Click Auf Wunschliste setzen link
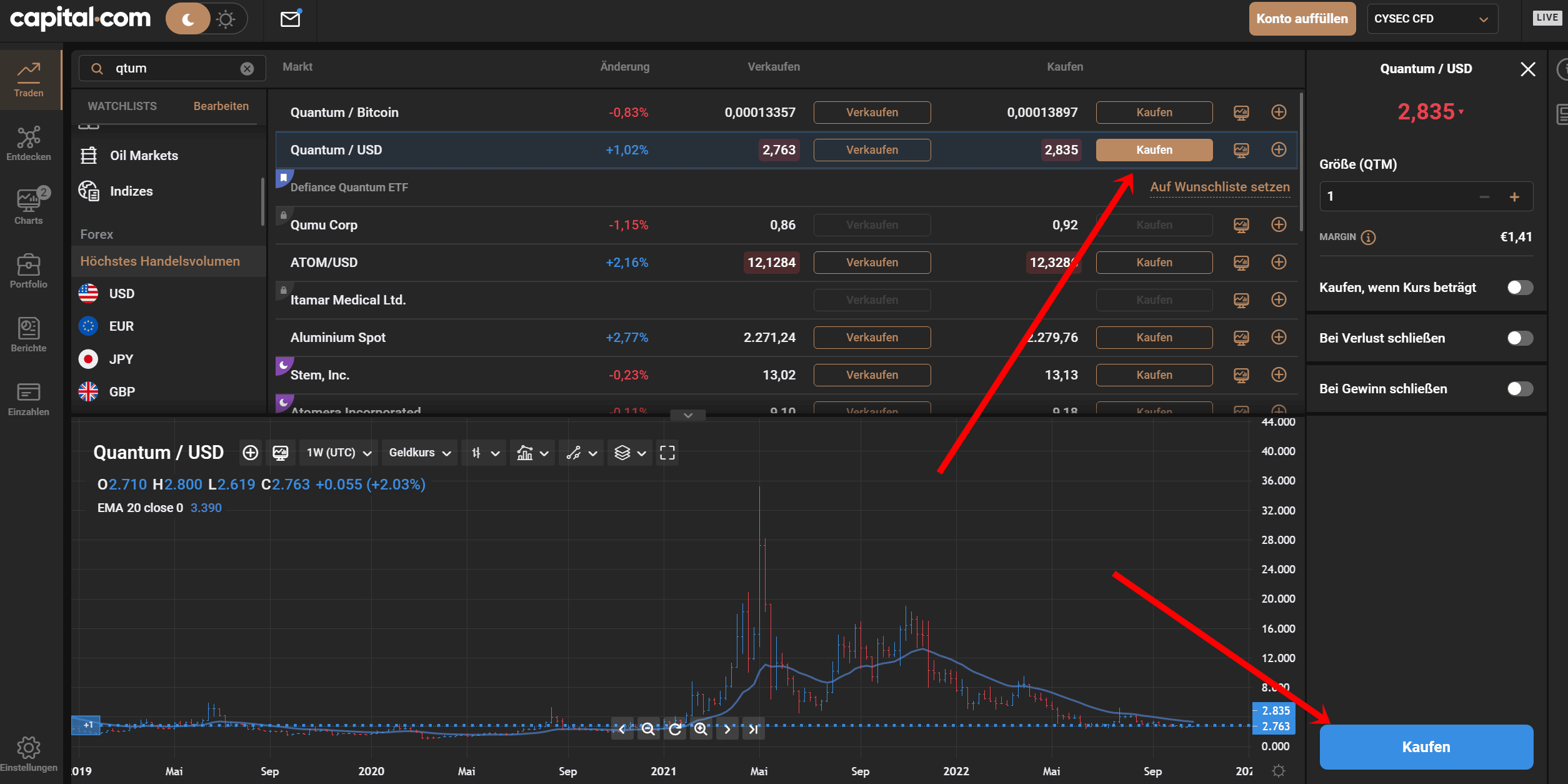 pyautogui.click(x=1220, y=187)
